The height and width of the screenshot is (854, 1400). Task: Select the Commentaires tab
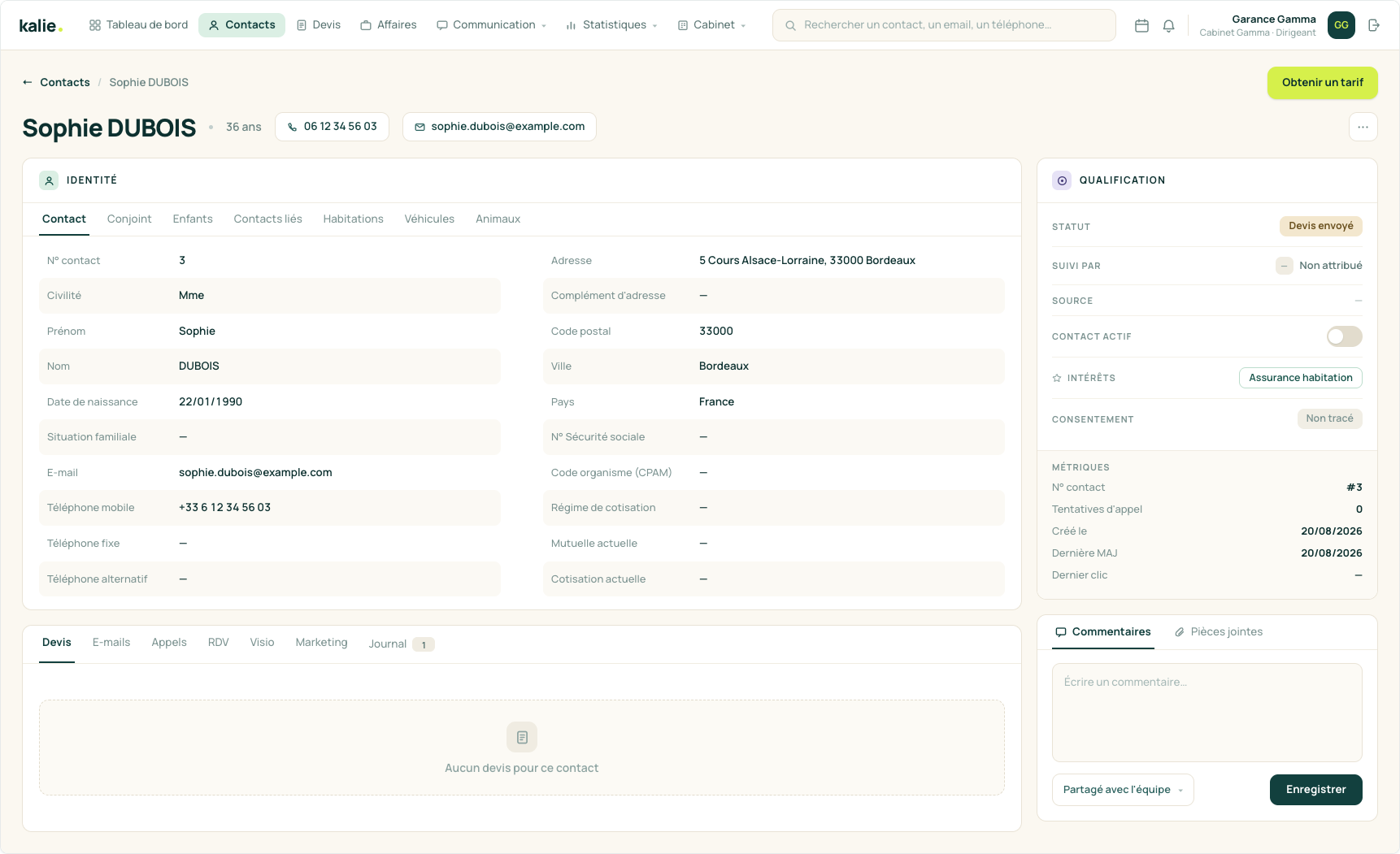pos(1103,632)
